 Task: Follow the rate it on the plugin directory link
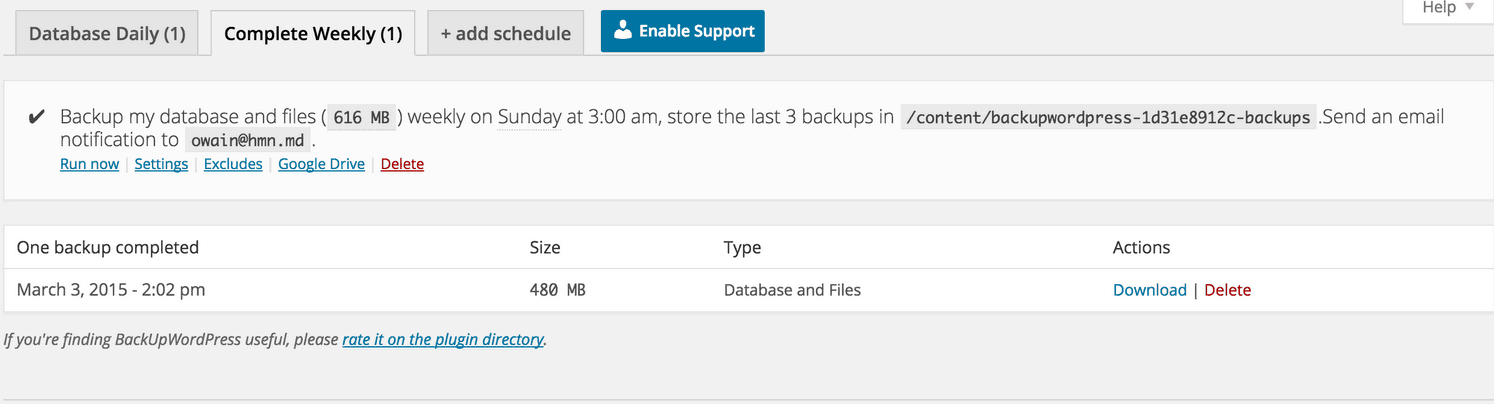point(443,339)
